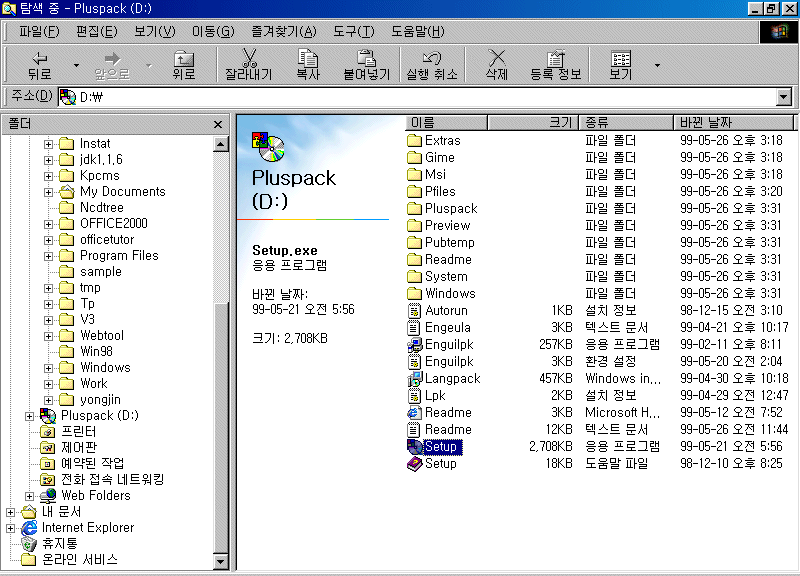The width and height of the screenshot is (800, 576).
Task: Select the 12KB Readme text document
Action: 440,430
